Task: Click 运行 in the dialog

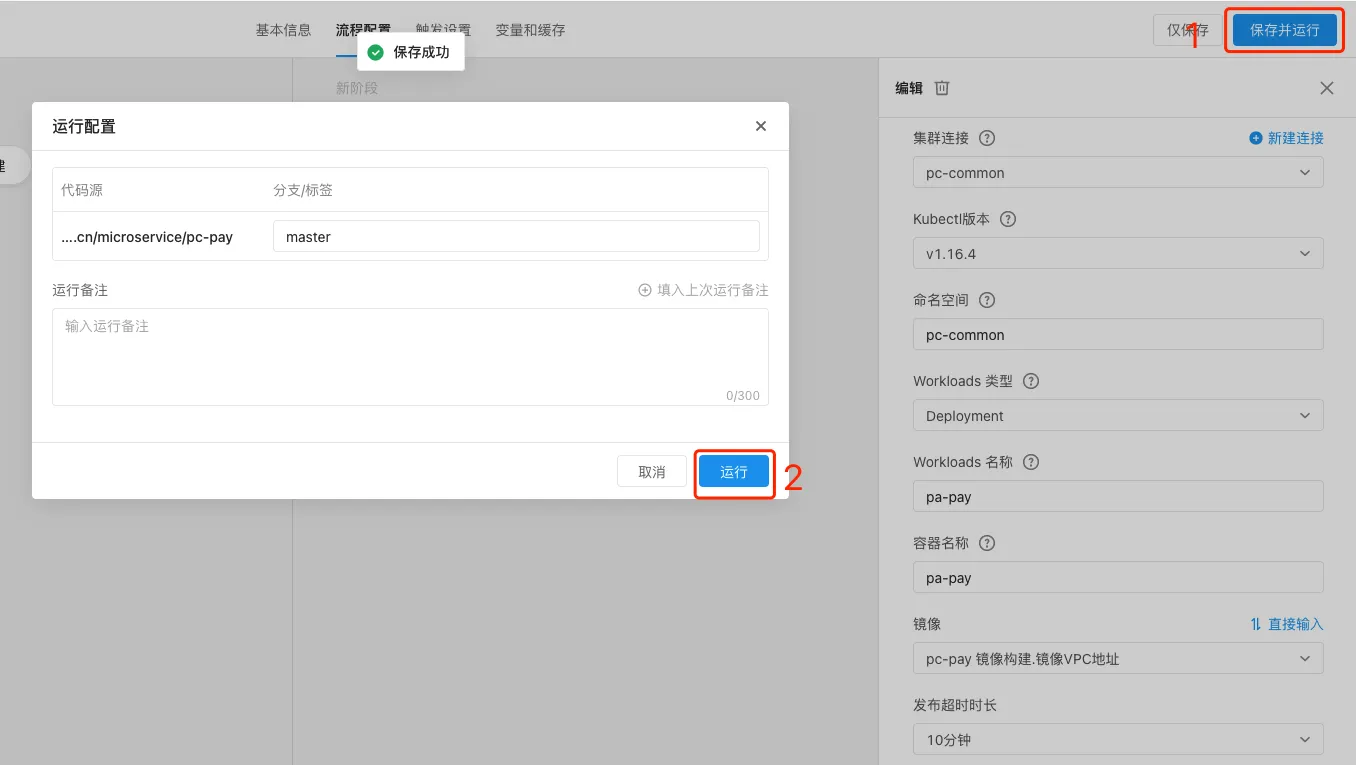Action: (734, 472)
